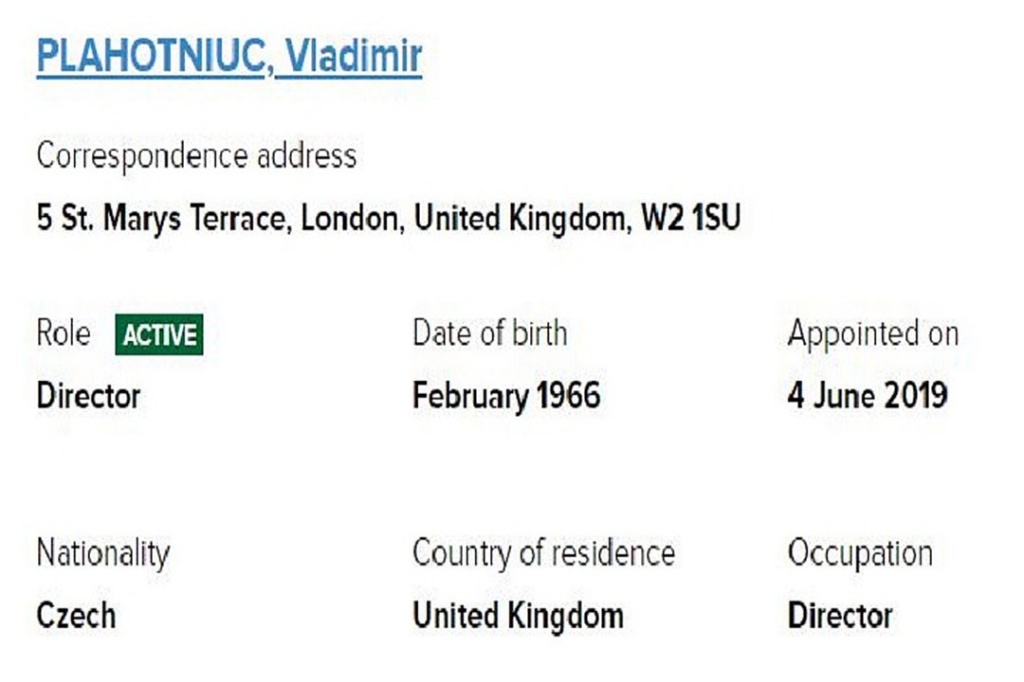
Task: Click the Occupation label
Action: pyautogui.click(x=860, y=553)
